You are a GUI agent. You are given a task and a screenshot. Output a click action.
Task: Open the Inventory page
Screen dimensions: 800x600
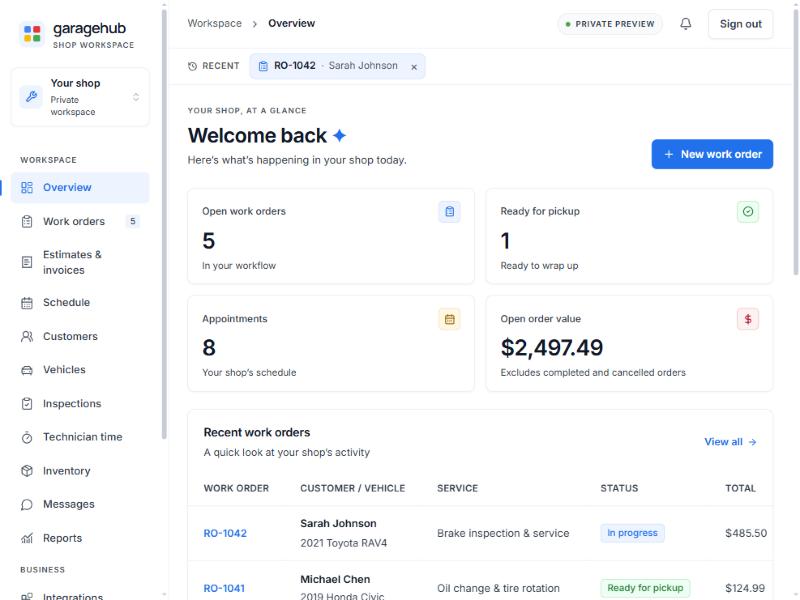(80, 471)
